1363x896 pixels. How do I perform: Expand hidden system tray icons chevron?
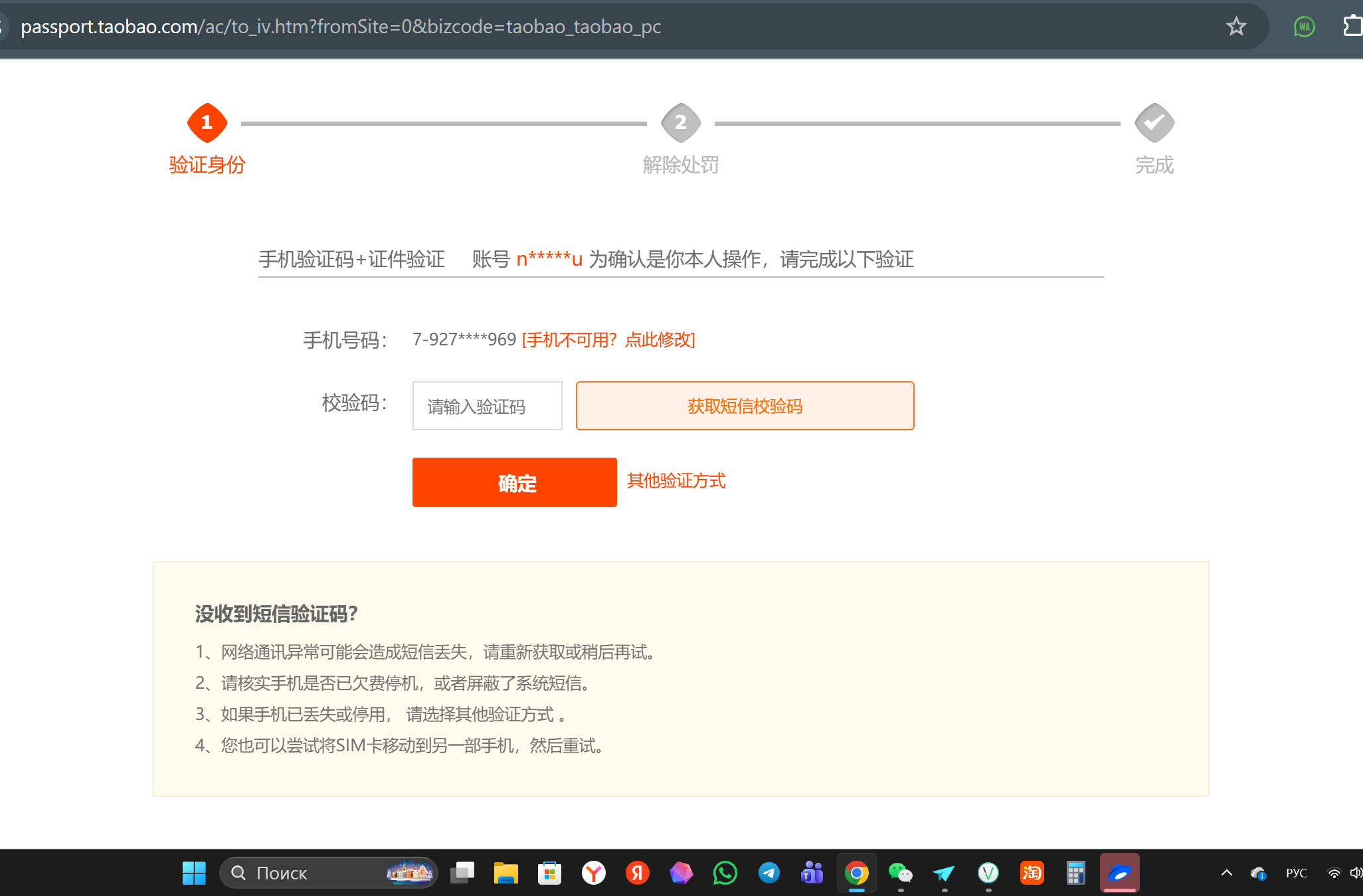pyautogui.click(x=1226, y=873)
